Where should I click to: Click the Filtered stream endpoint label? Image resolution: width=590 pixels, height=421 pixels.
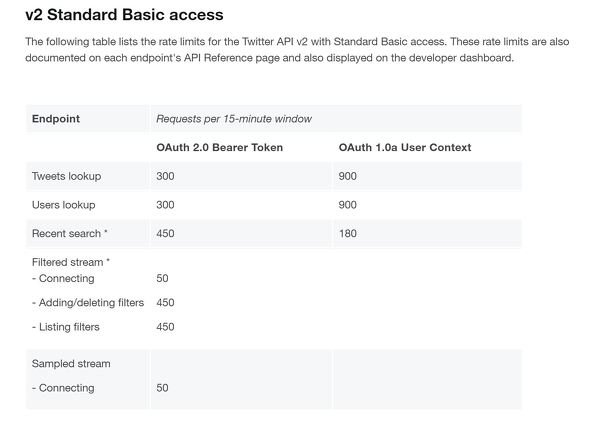71,262
